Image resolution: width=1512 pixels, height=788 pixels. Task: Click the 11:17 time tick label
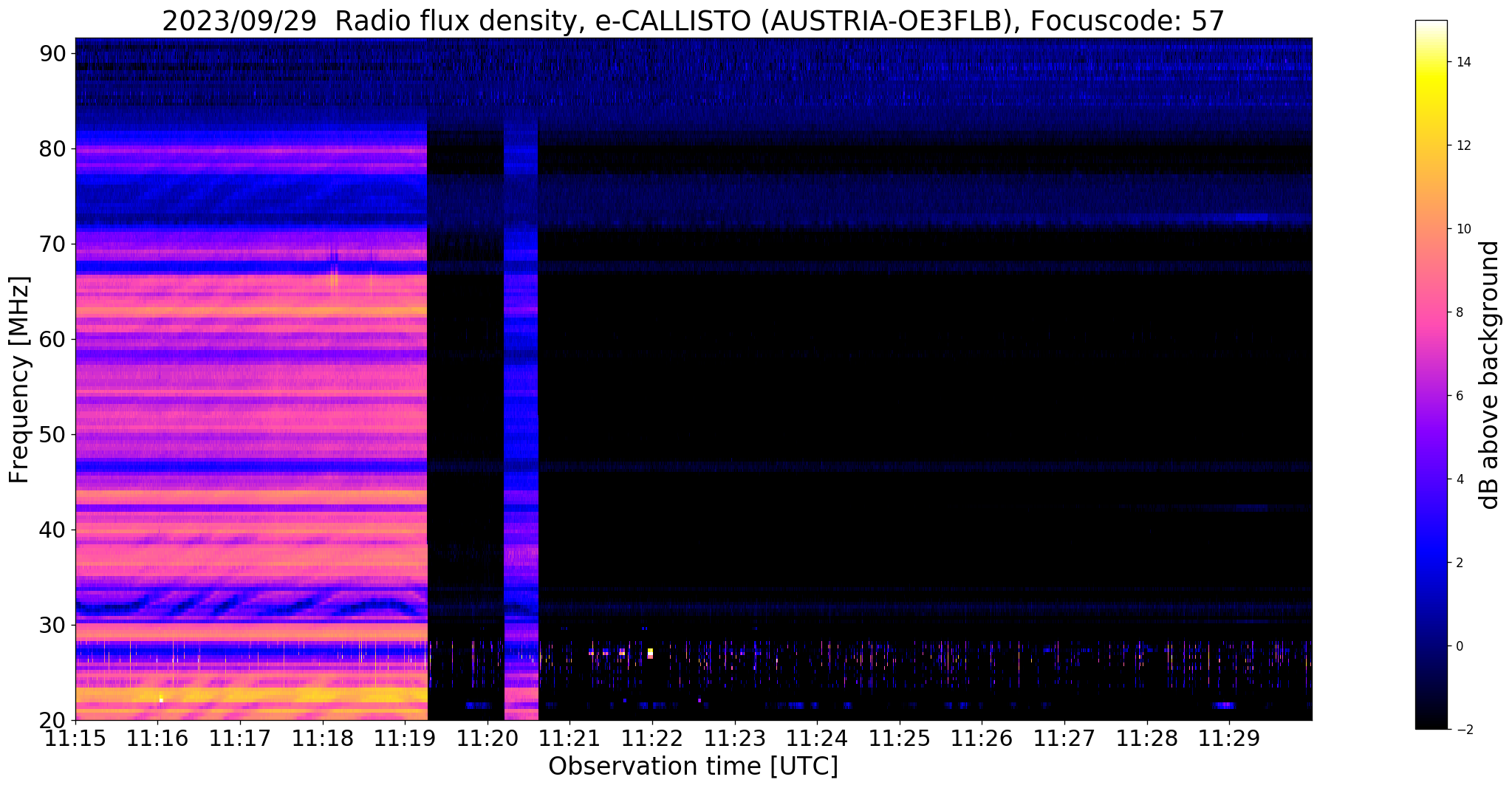click(x=240, y=739)
